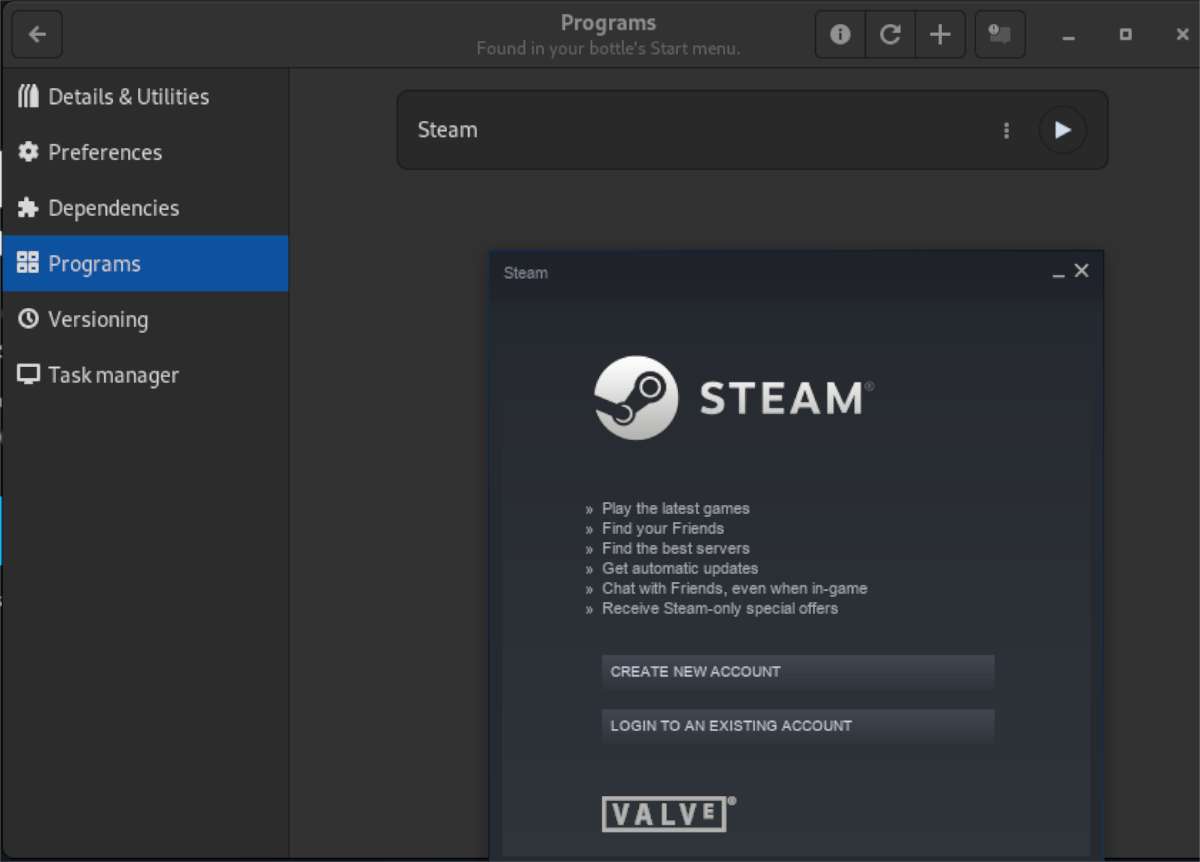This screenshot has width=1200, height=862.
Task: Add a new program with plus button
Action: point(940,35)
